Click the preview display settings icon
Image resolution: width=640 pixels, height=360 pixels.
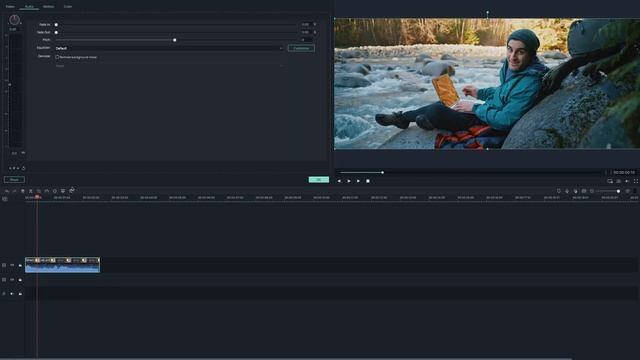pyautogui.click(x=610, y=181)
